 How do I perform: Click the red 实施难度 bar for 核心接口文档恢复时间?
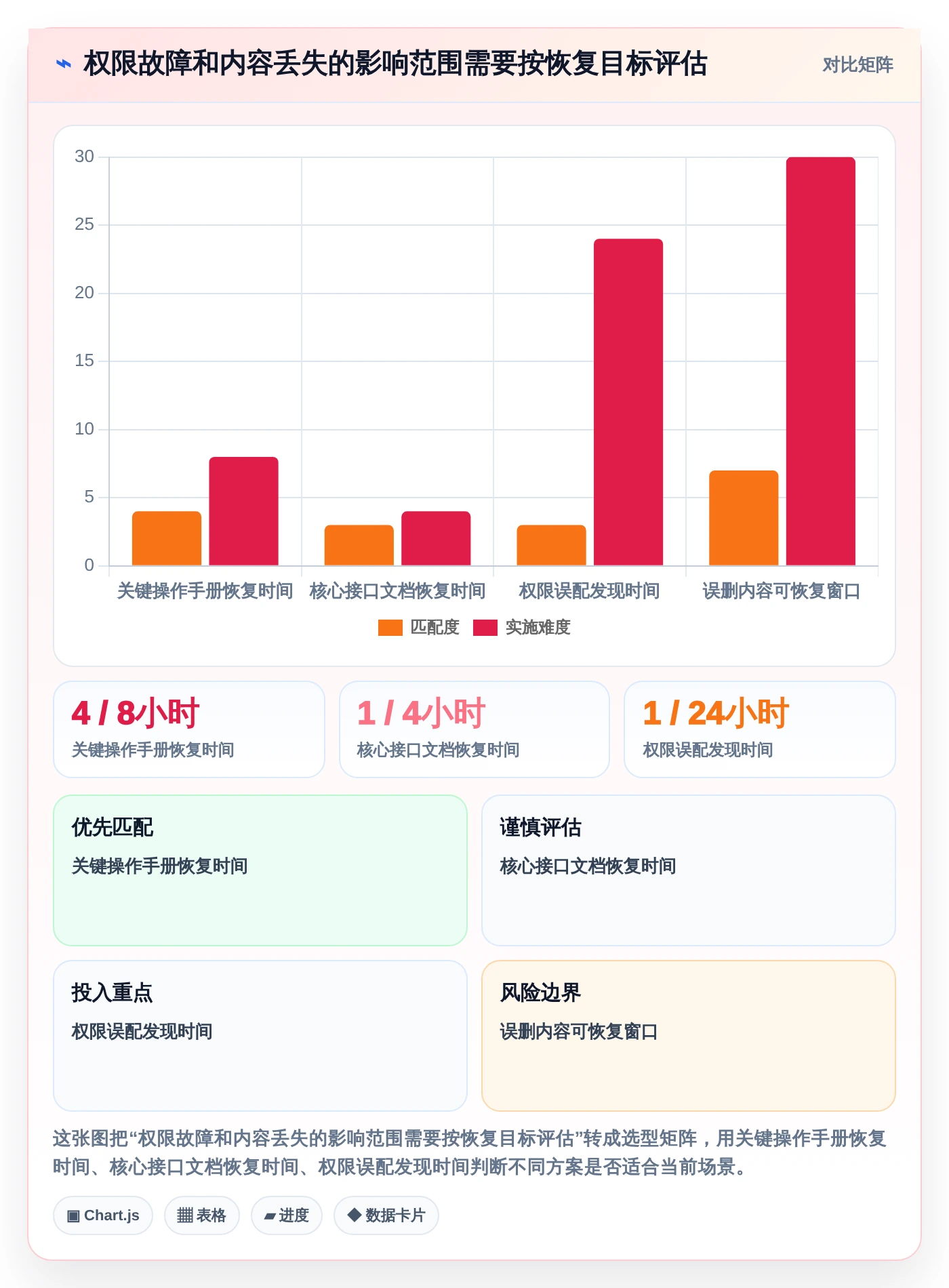tap(436, 538)
